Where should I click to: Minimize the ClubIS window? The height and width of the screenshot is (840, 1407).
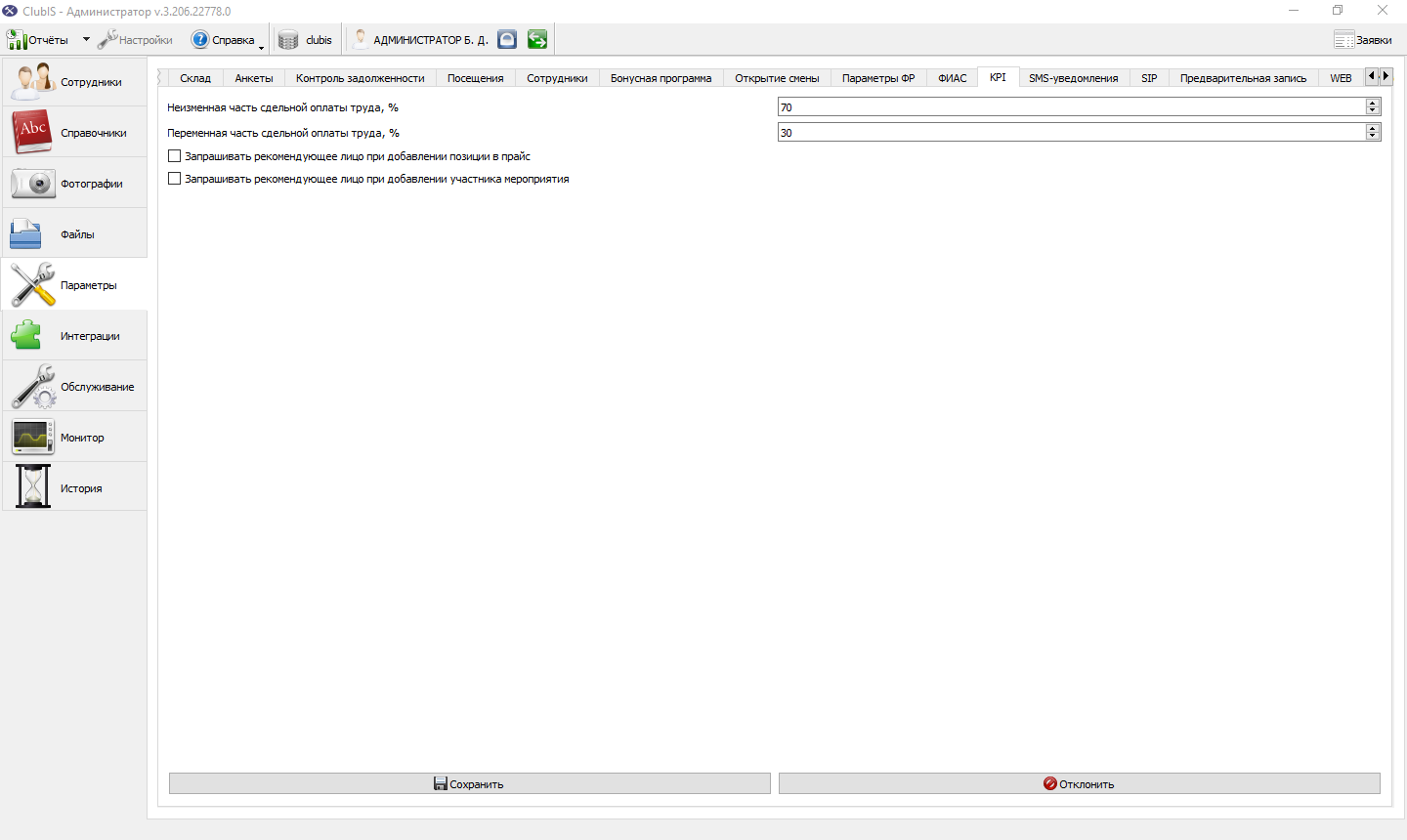pos(1294,11)
